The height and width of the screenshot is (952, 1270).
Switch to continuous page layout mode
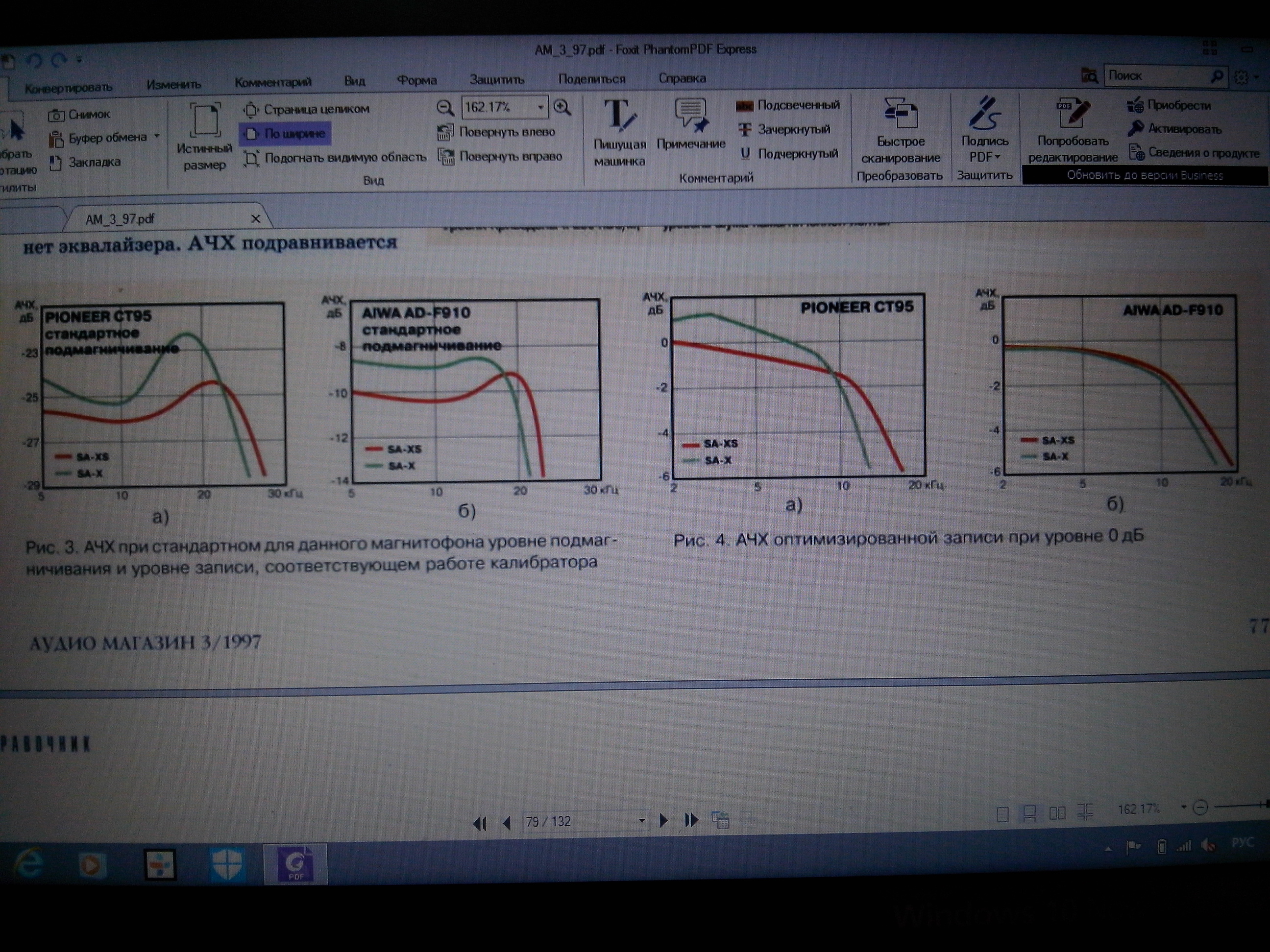tap(1029, 813)
